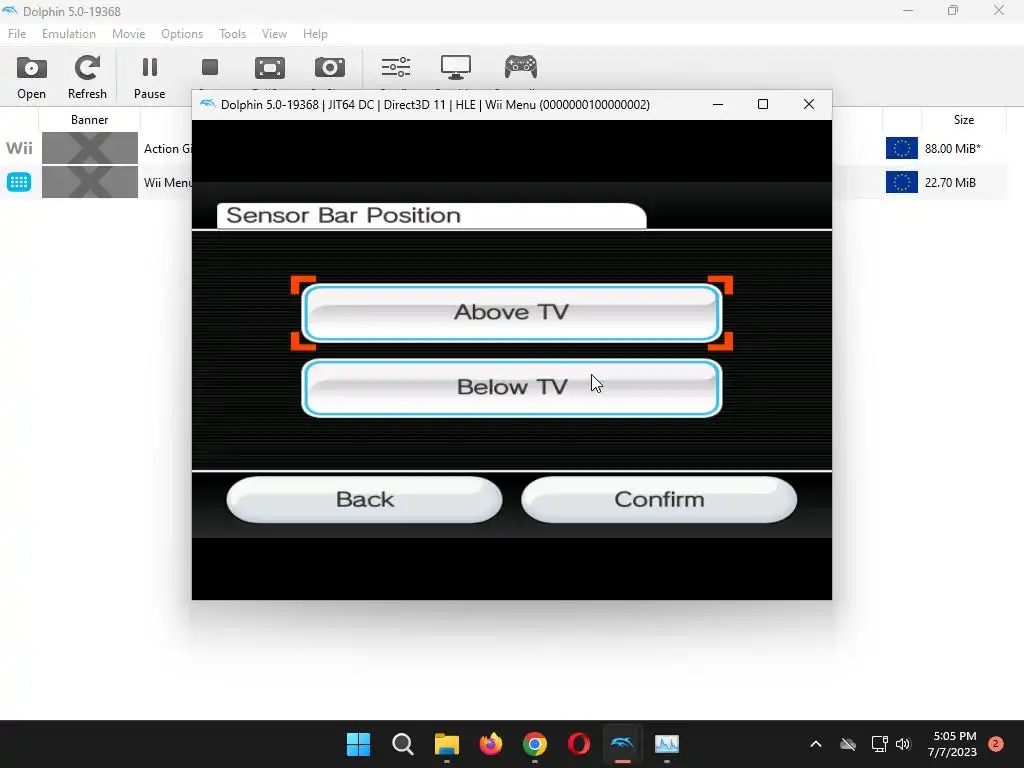
Task: Open the Config sliders icon in the toolbar
Action: click(x=396, y=68)
